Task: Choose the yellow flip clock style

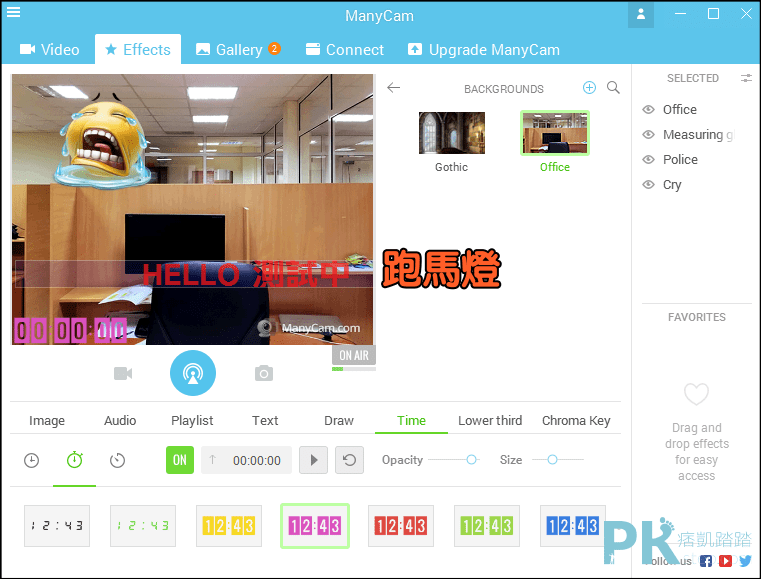Action: pyautogui.click(x=229, y=526)
